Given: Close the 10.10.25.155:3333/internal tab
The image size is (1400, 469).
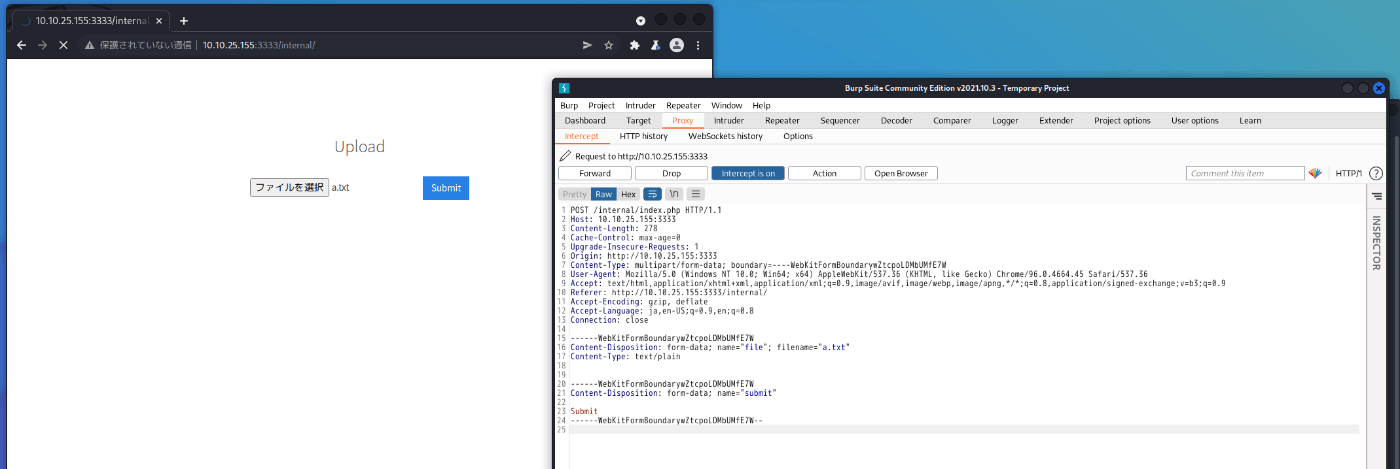Looking at the screenshot, I should click(158, 21).
